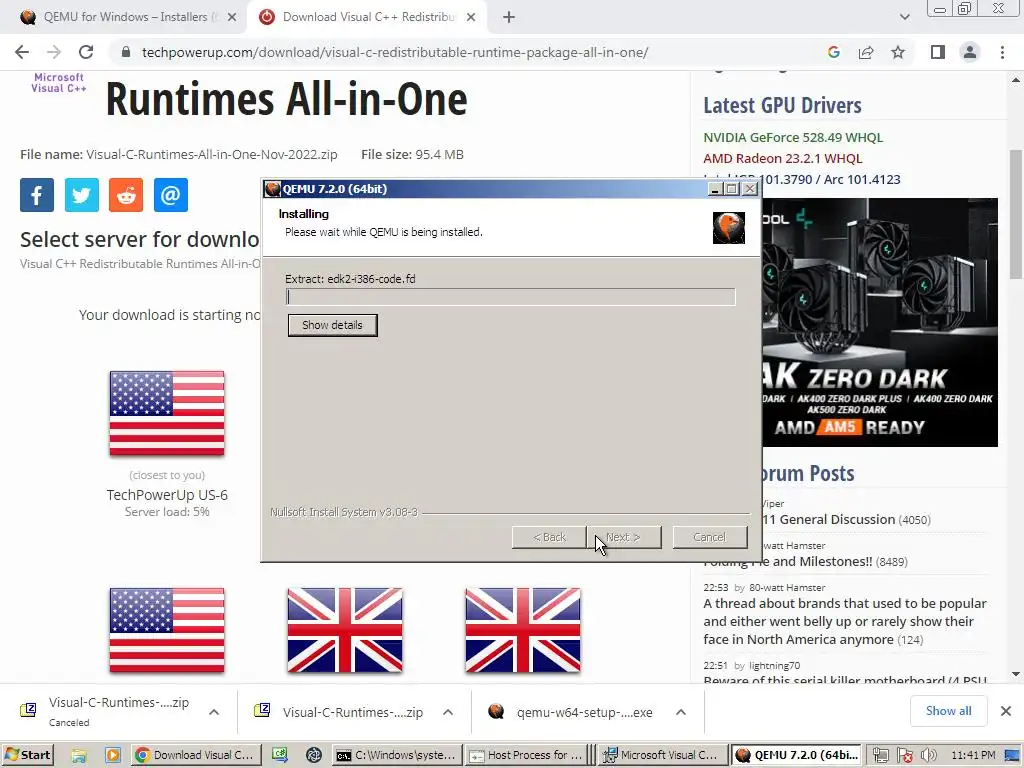Click the QEMU install progress bar

tap(511, 297)
